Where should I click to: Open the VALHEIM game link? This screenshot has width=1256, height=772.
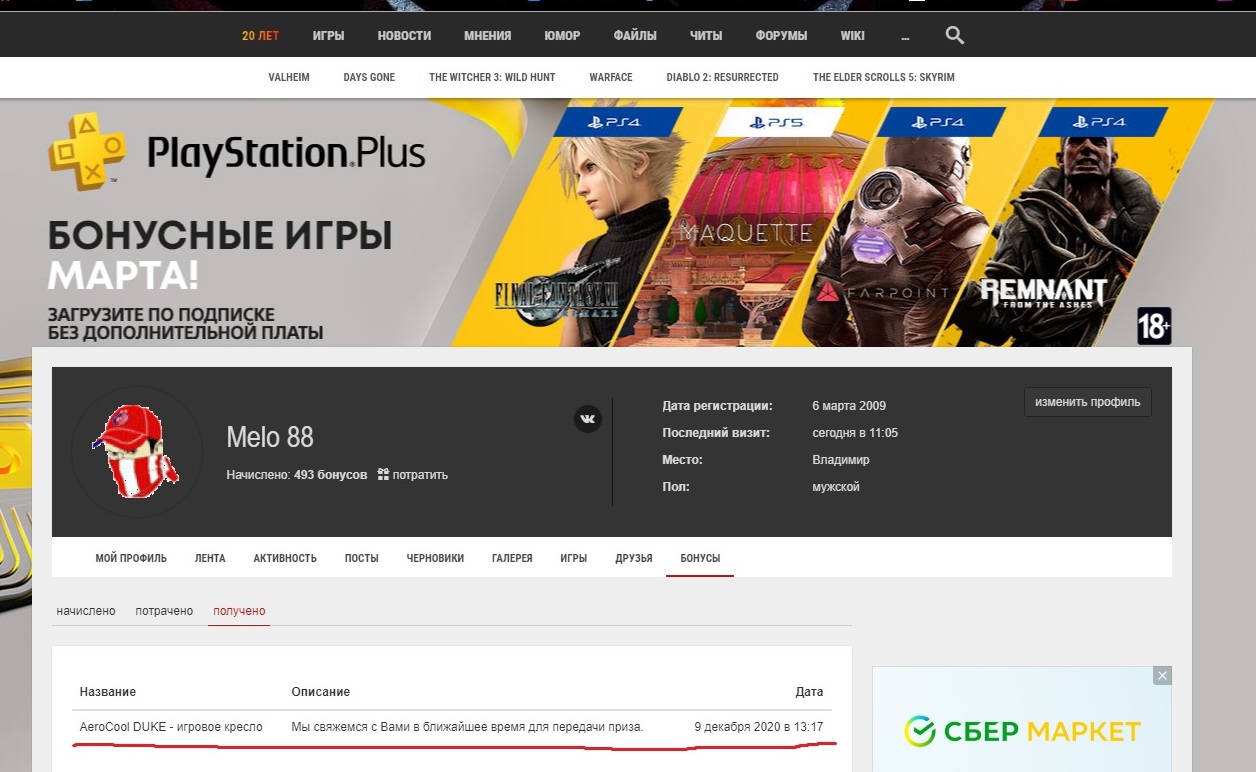[289, 77]
